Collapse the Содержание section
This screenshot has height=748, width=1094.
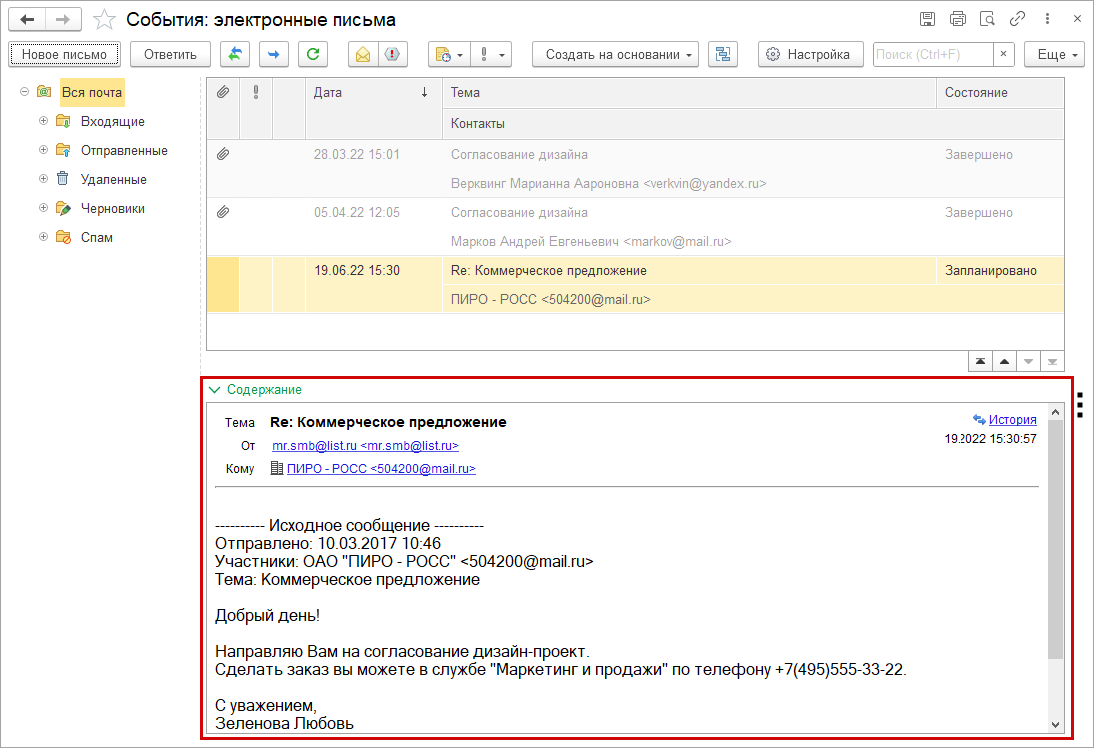(x=215, y=389)
